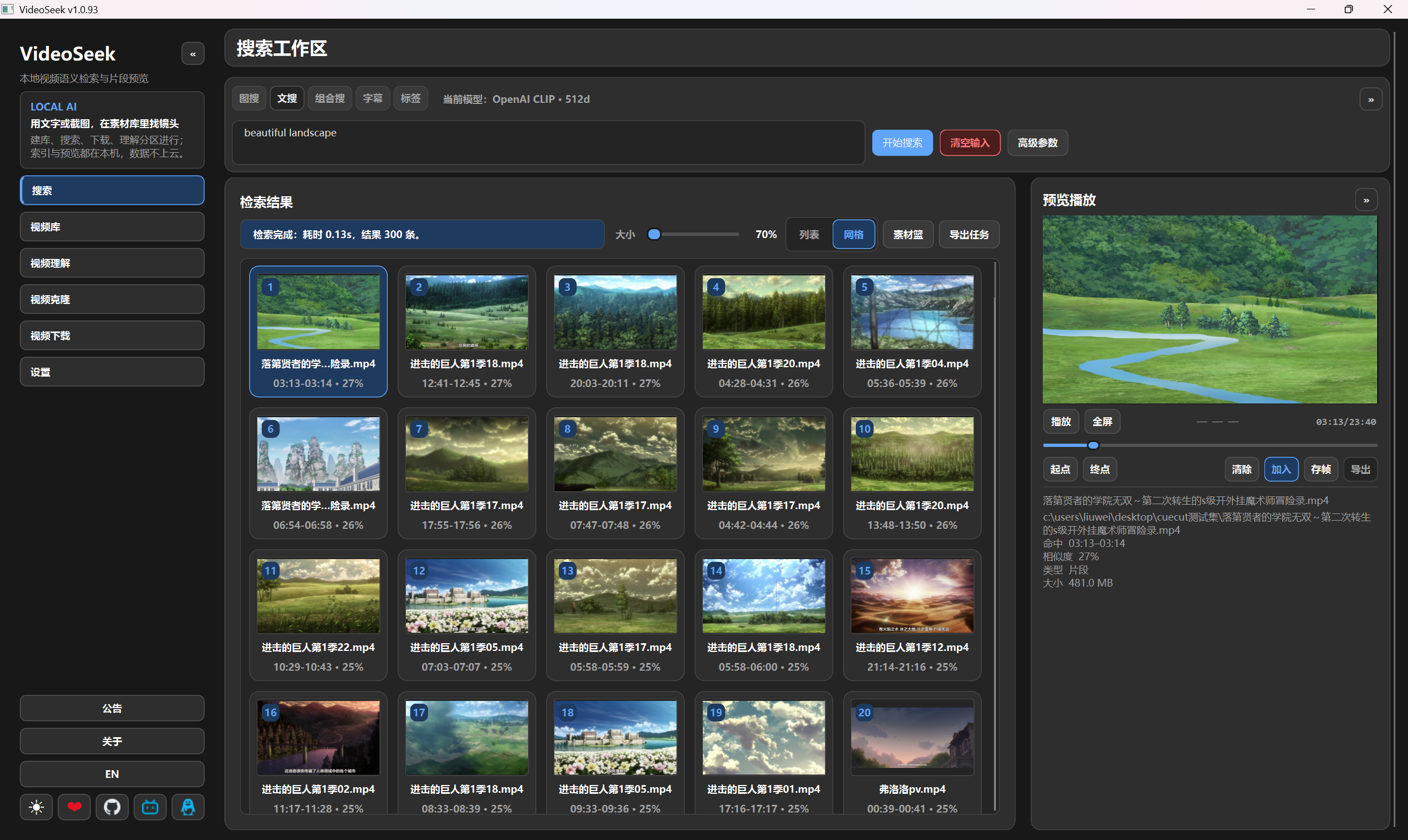The width and height of the screenshot is (1408, 840).
Task: Switch to the 组合搜 tab
Action: 330,98
